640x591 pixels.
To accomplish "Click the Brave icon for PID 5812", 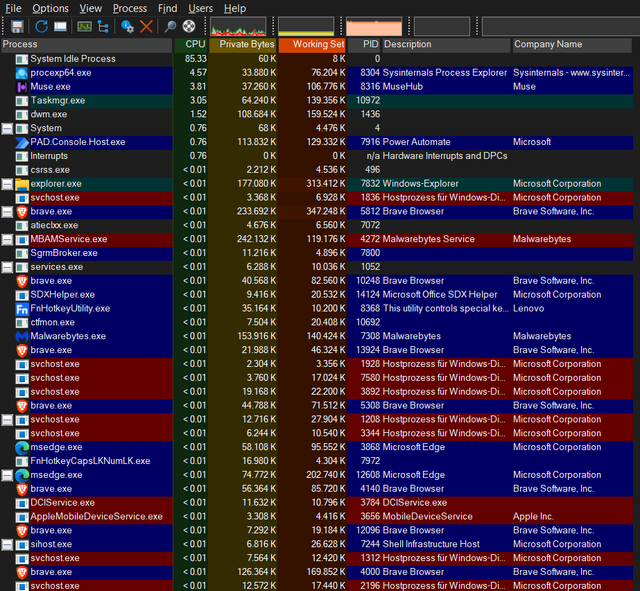I will coord(22,212).
